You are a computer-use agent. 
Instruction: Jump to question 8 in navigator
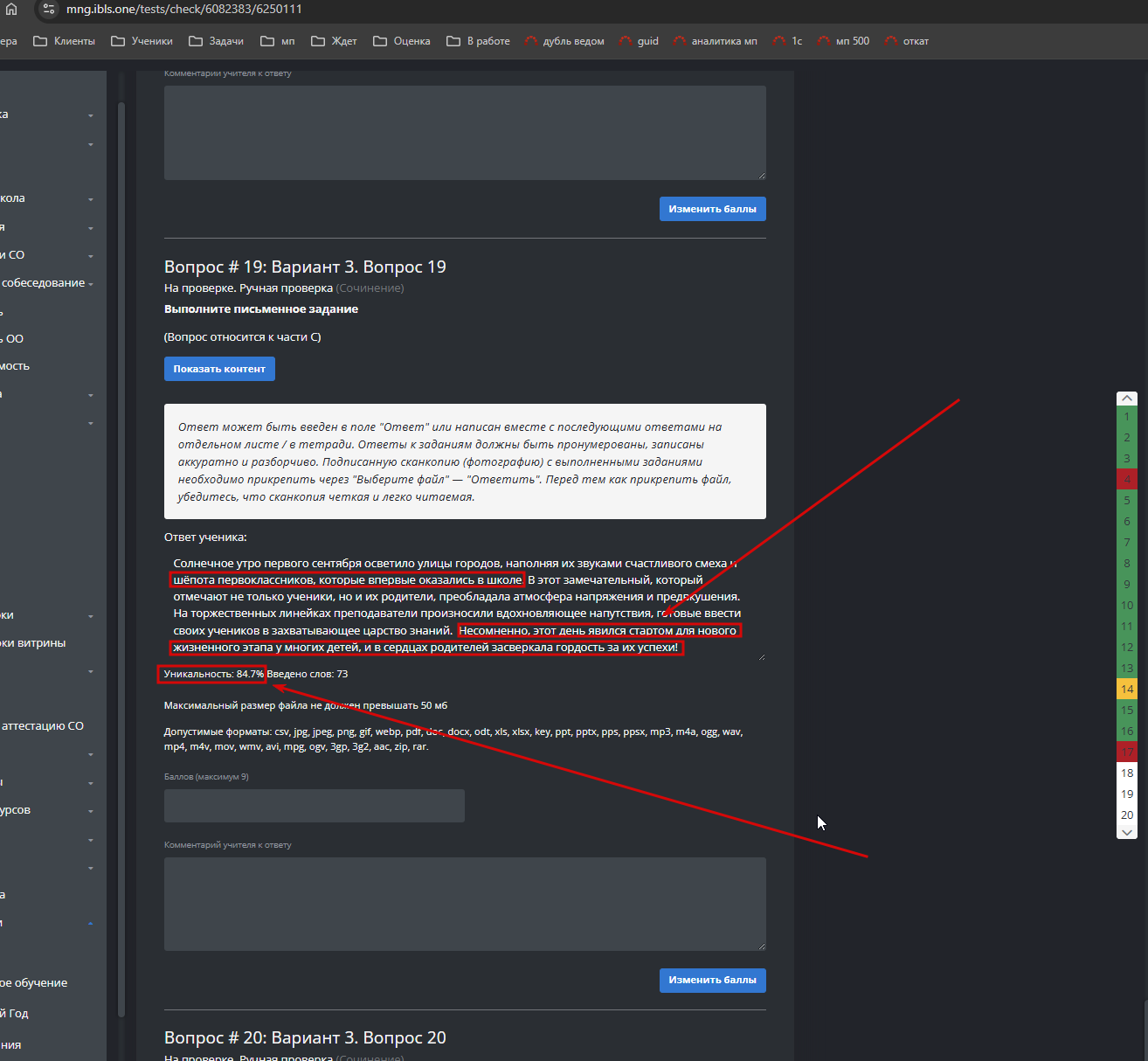click(1127, 564)
